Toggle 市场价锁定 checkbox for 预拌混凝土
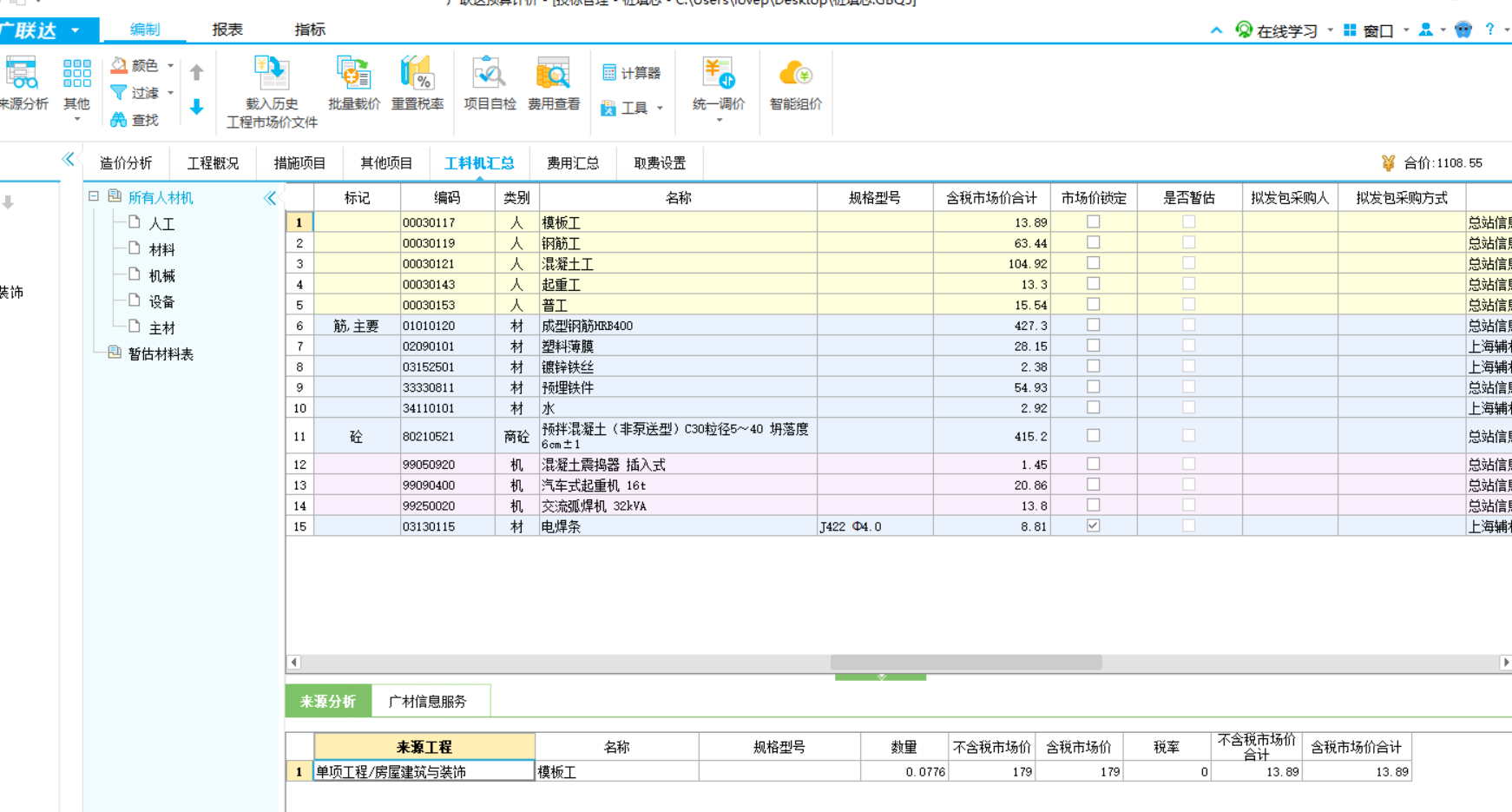Screen dimensions: 1512x812 [1094, 436]
